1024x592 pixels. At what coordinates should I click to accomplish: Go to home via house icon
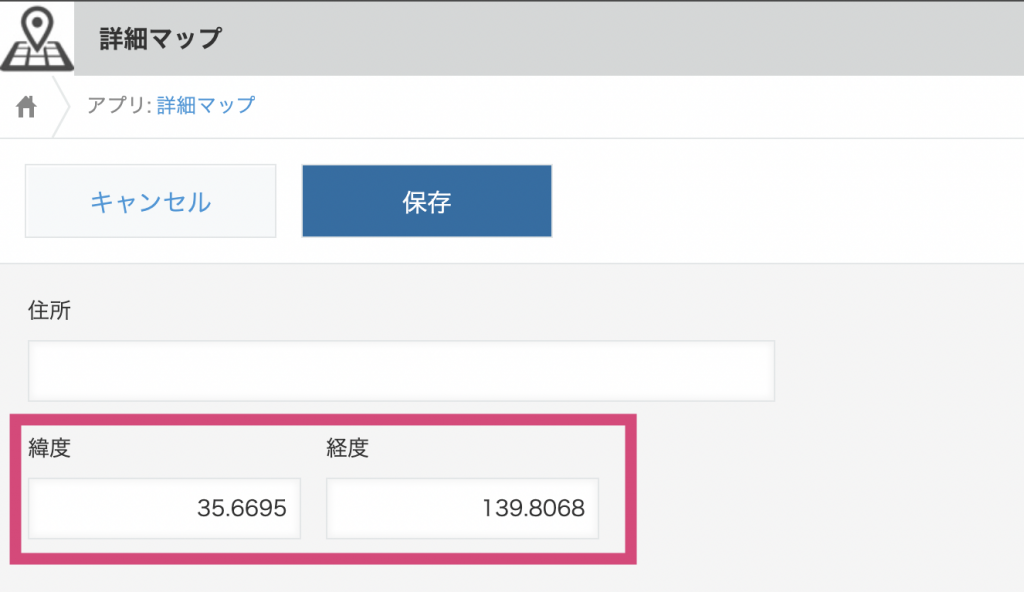coord(26,107)
